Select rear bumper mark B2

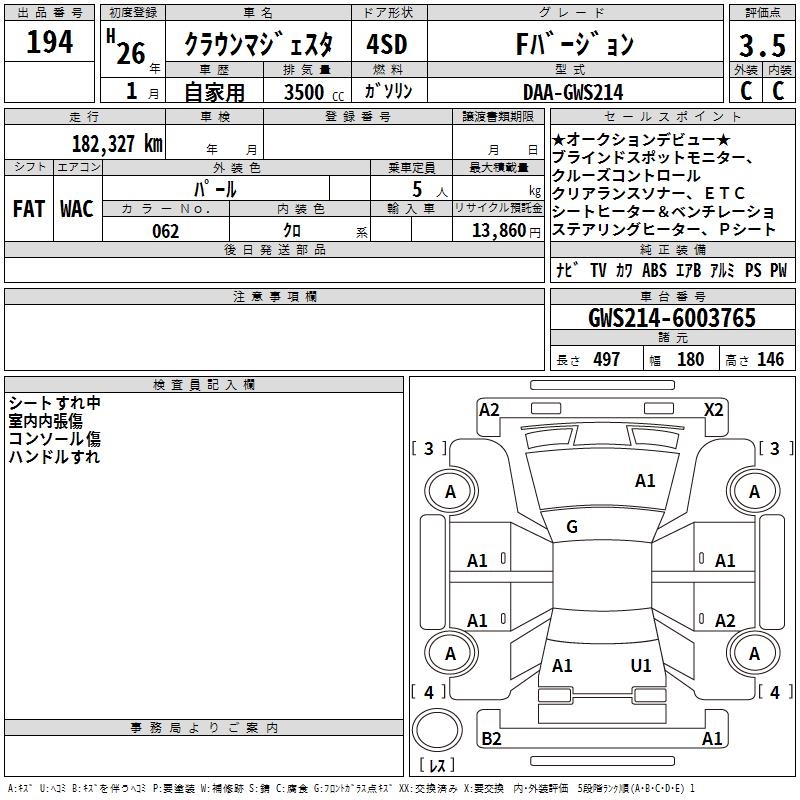(x=491, y=738)
